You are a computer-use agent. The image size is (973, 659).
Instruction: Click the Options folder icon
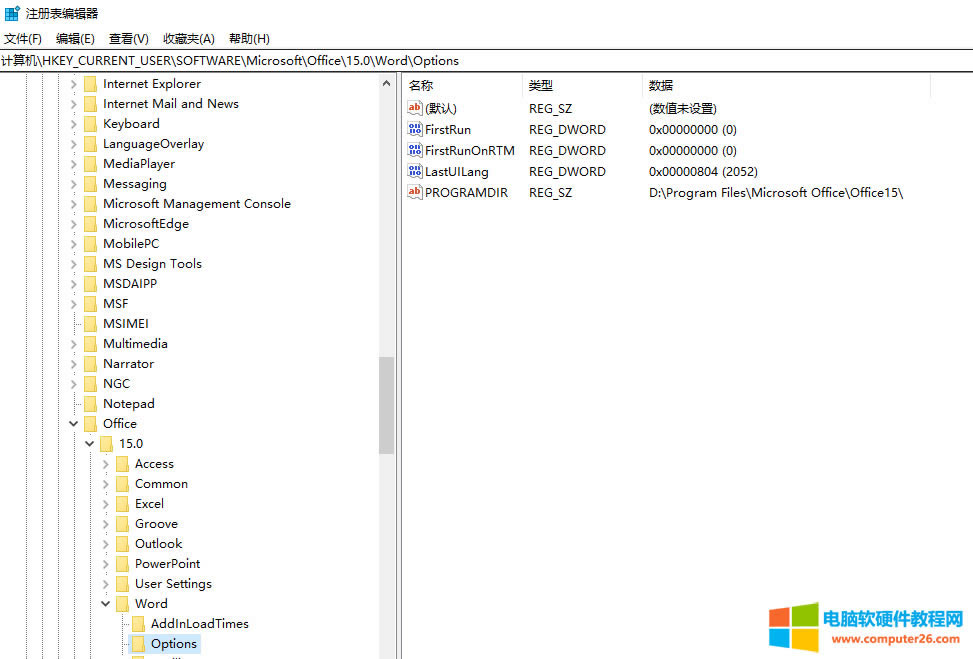139,643
